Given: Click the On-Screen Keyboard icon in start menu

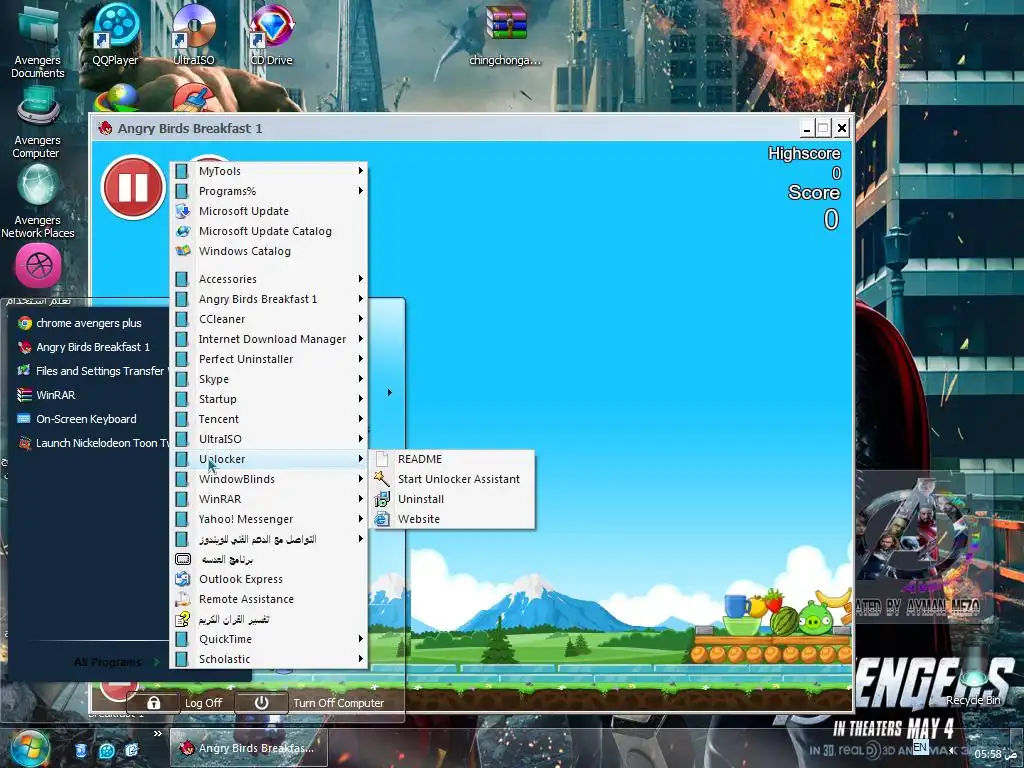Looking at the screenshot, I should pyautogui.click(x=25, y=419).
